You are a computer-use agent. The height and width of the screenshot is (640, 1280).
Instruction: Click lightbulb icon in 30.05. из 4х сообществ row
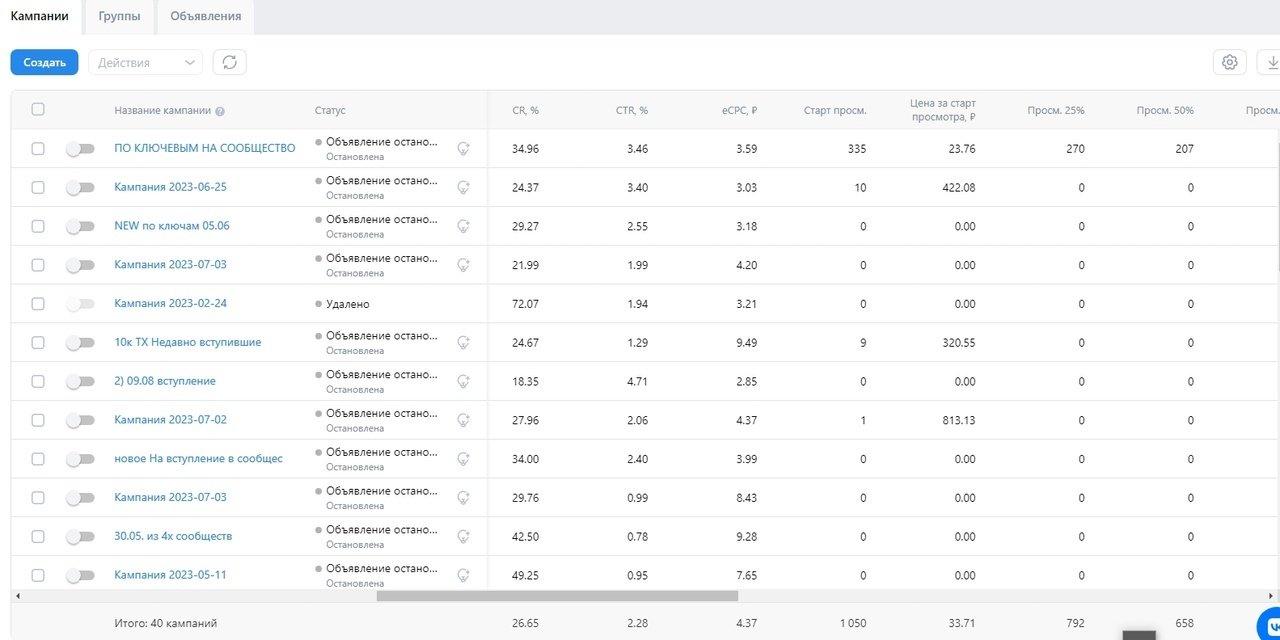click(463, 536)
